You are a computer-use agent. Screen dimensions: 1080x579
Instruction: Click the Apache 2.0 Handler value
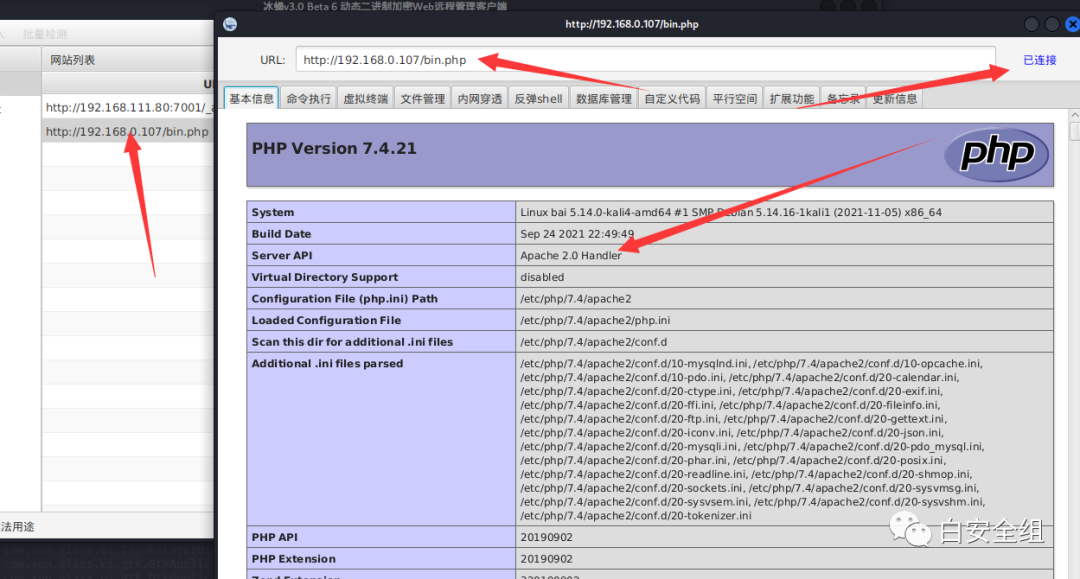click(571, 255)
